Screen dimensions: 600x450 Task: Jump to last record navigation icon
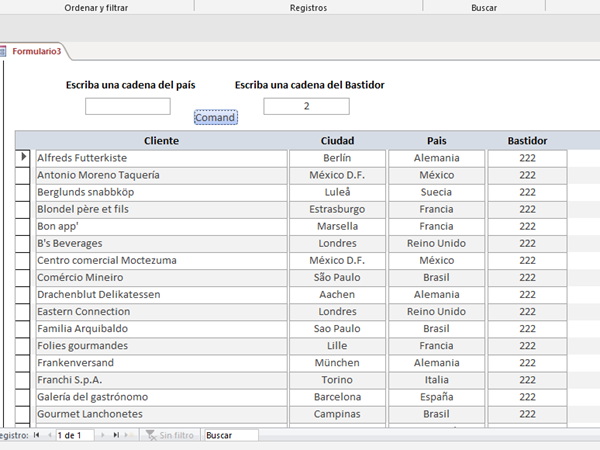[x=116, y=435]
